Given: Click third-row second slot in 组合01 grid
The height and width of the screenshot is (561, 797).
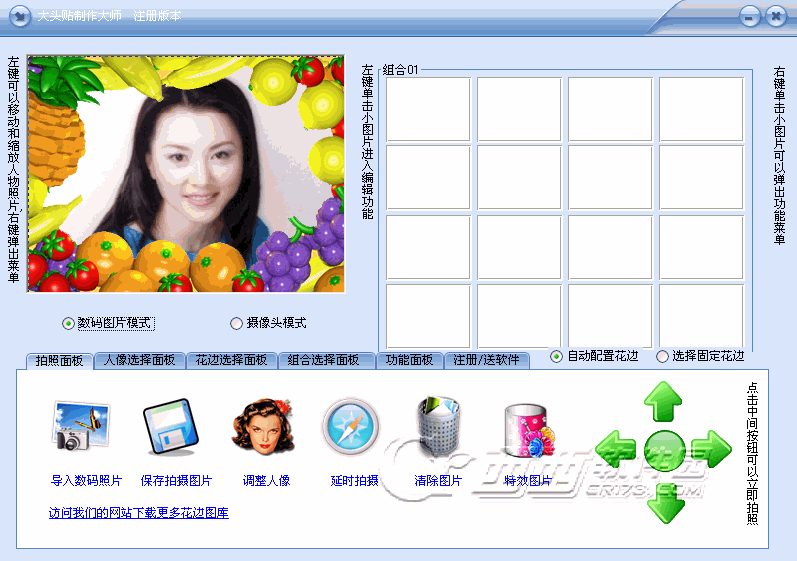Looking at the screenshot, I should click(519, 247).
